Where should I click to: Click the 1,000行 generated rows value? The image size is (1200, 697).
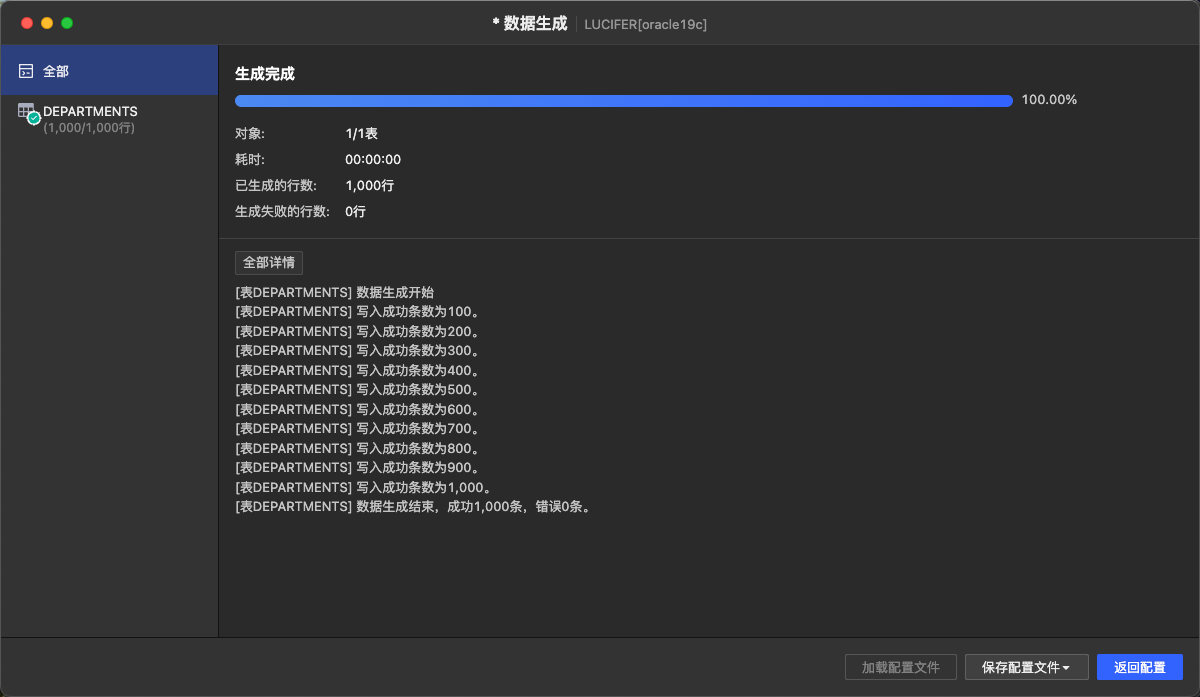click(x=369, y=185)
